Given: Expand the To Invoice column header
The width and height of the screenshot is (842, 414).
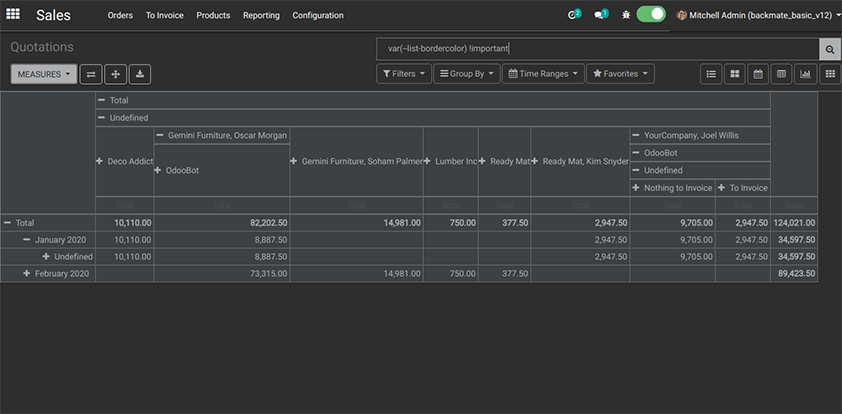Looking at the screenshot, I should click(x=743, y=188).
